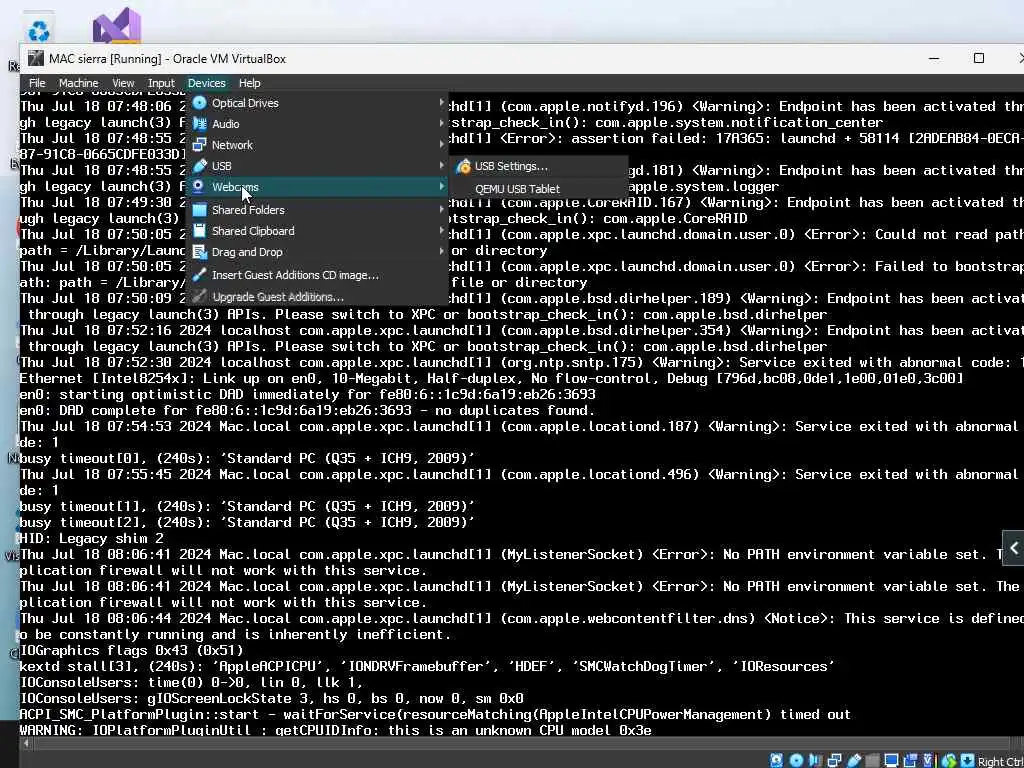Screen dimensions: 1024x768
Task: Select the Shared Clipboard menu entry
Action: pos(317,231)
